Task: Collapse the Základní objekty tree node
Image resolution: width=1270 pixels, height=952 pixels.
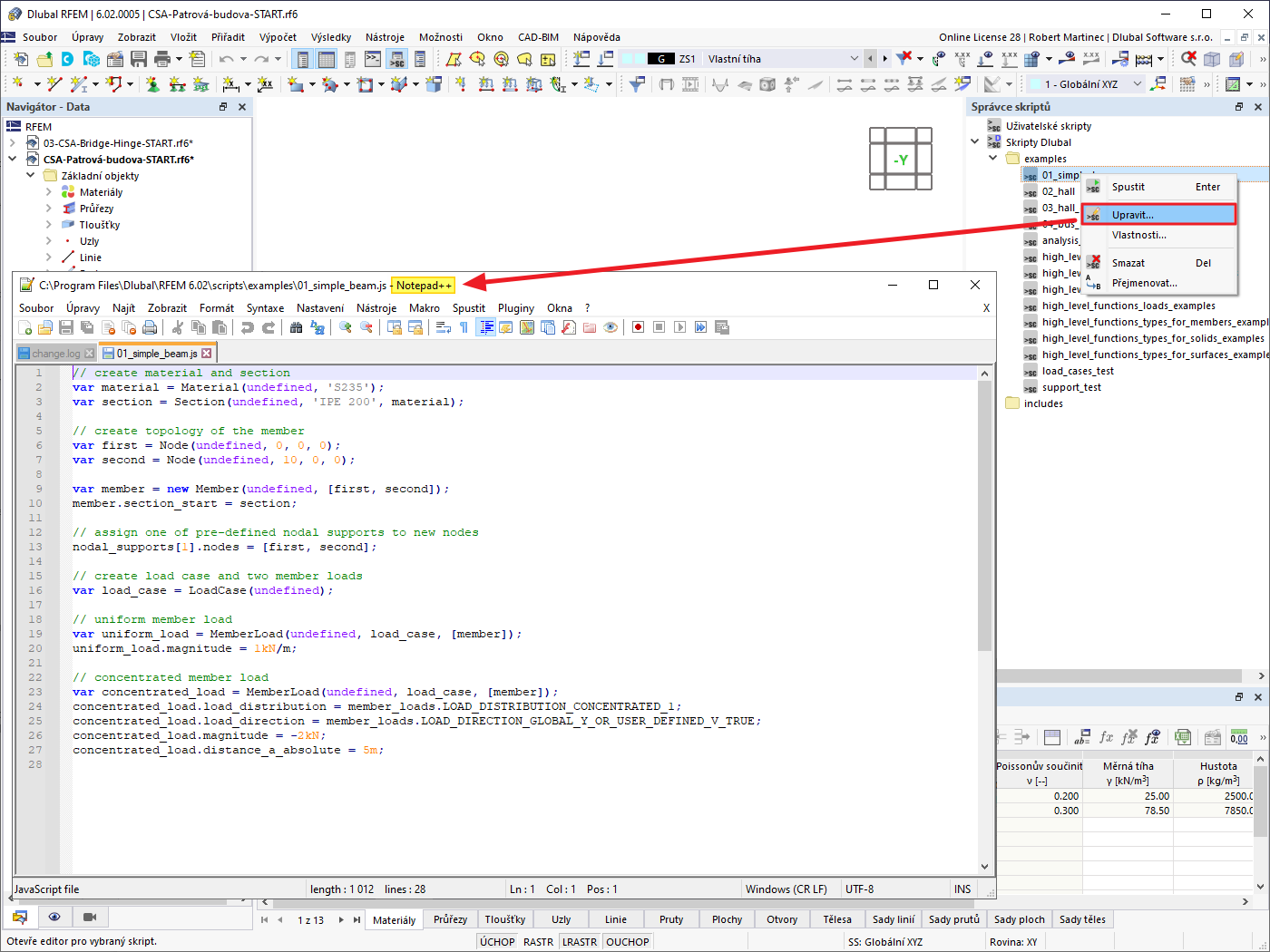Action: click(x=31, y=176)
